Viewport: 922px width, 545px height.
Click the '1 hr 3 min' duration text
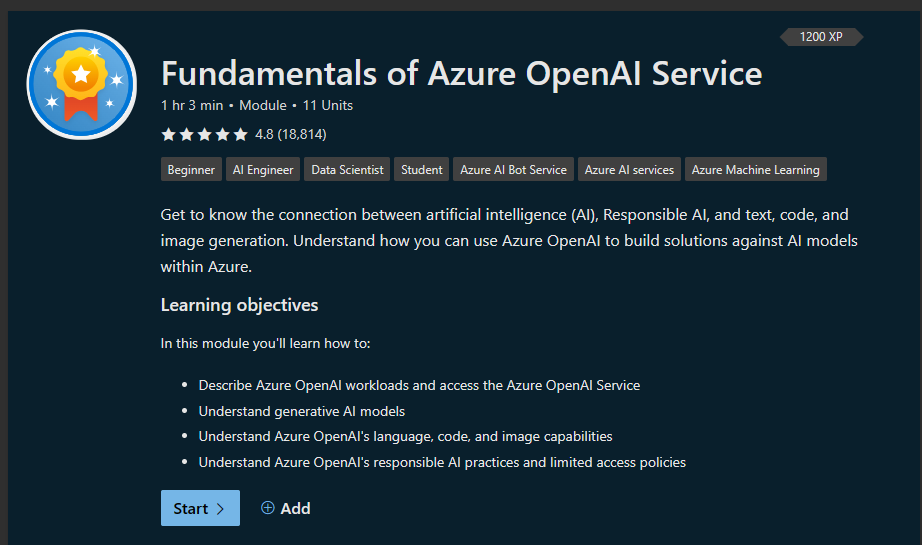coord(192,106)
